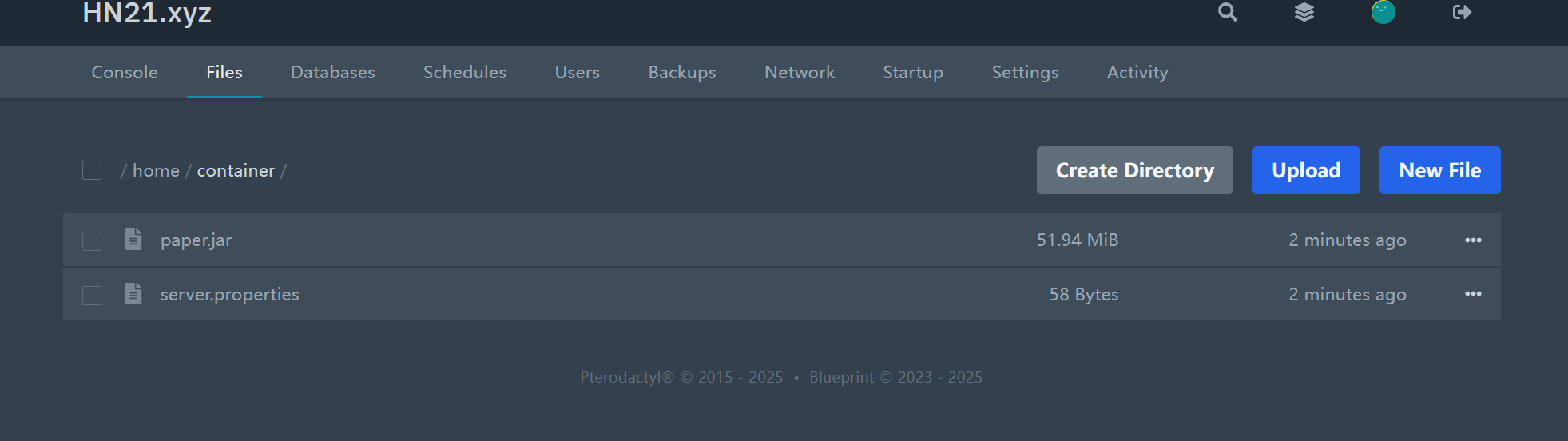Image resolution: width=1568 pixels, height=441 pixels.
Task: Tick the paper.jar checkbox
Action: coord(92,240)
